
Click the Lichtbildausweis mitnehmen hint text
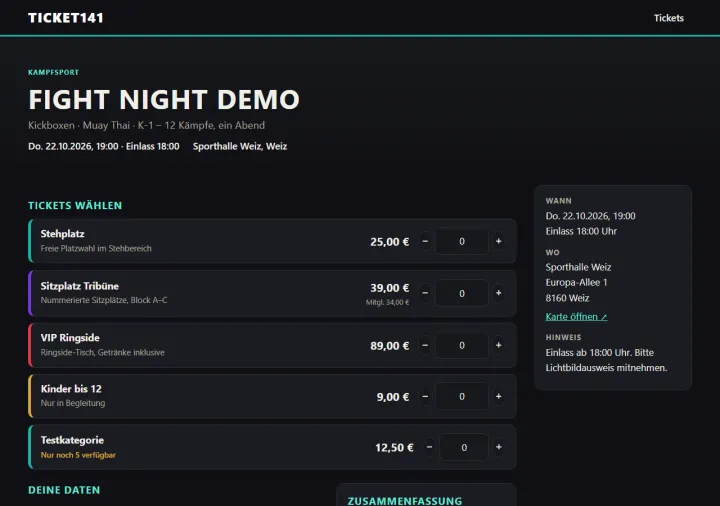point(606,368)
